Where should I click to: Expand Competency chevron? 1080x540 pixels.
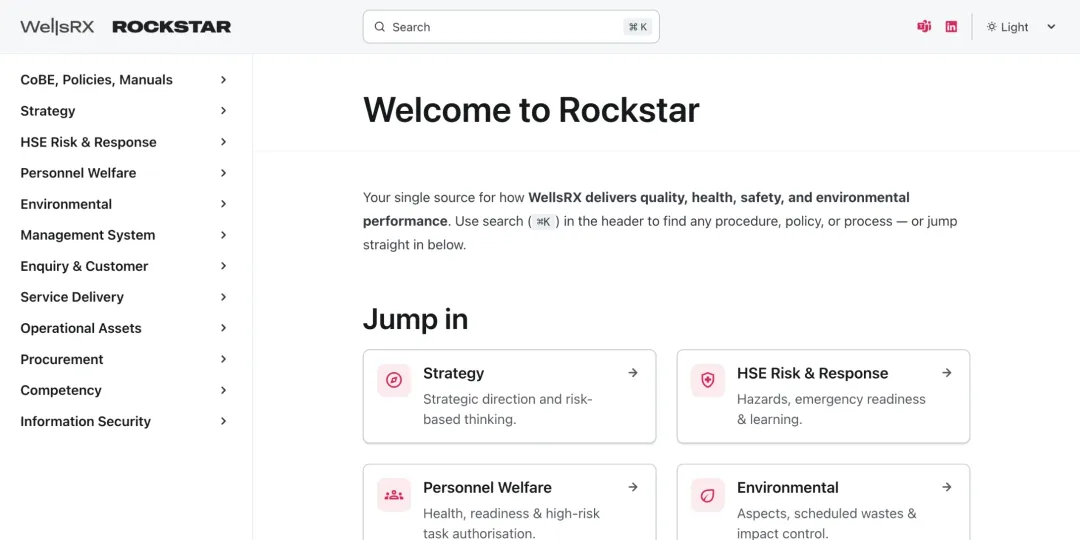tap(223, 390)
